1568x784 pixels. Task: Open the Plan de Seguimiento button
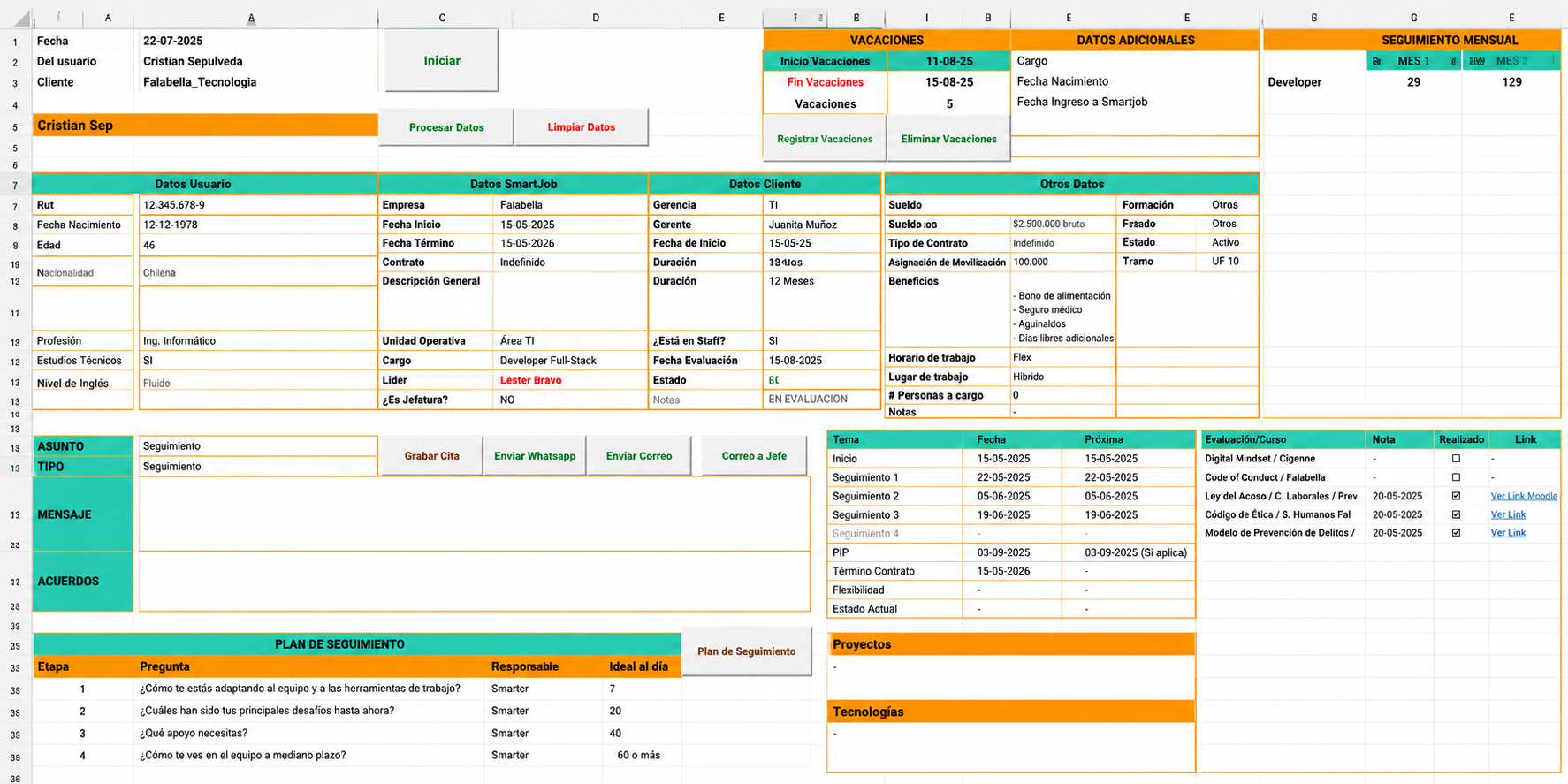click(747, 651)
